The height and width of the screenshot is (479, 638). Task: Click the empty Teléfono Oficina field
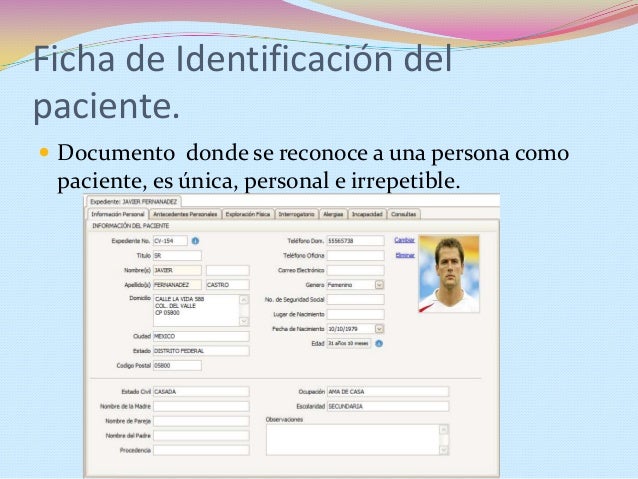tap(355, 256)
